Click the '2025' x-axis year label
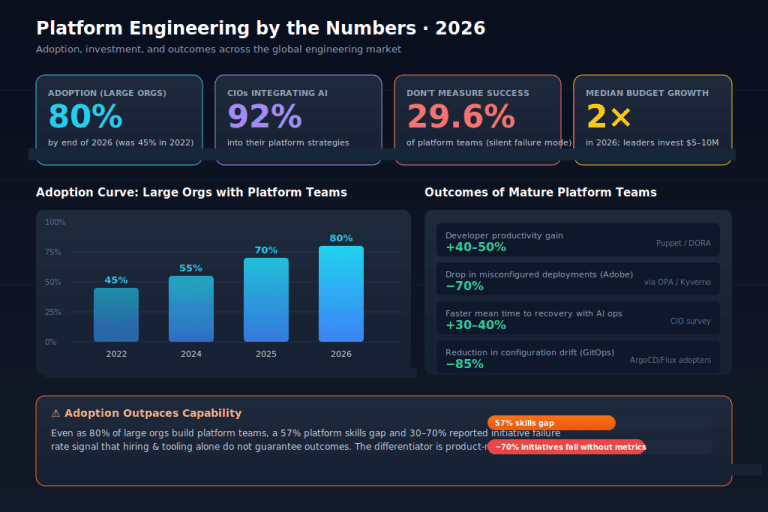 266,354
